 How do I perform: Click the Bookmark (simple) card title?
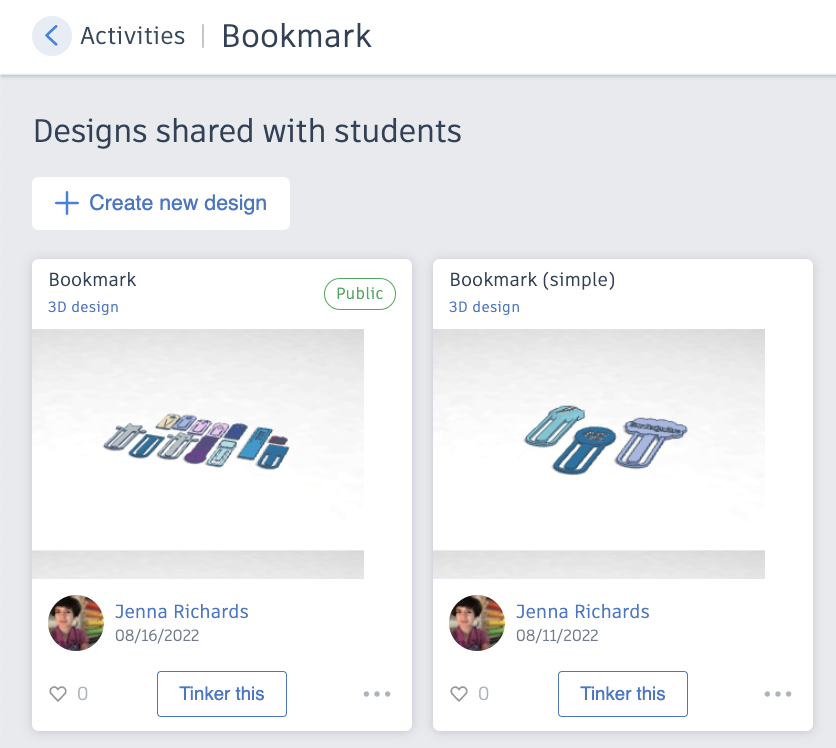532,280
